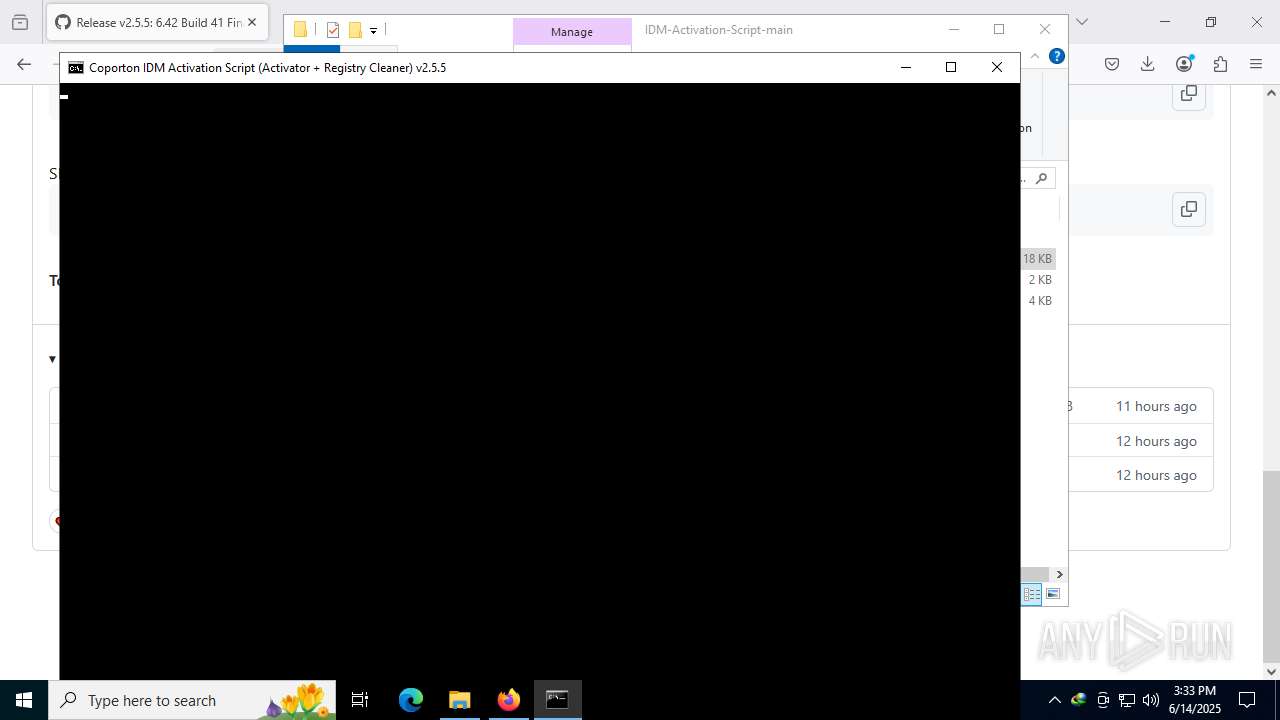Click the File Explorer search magnifier box
This screenshot has width=1280, height=720.
pyautogui.click(x=1040, y=178)
